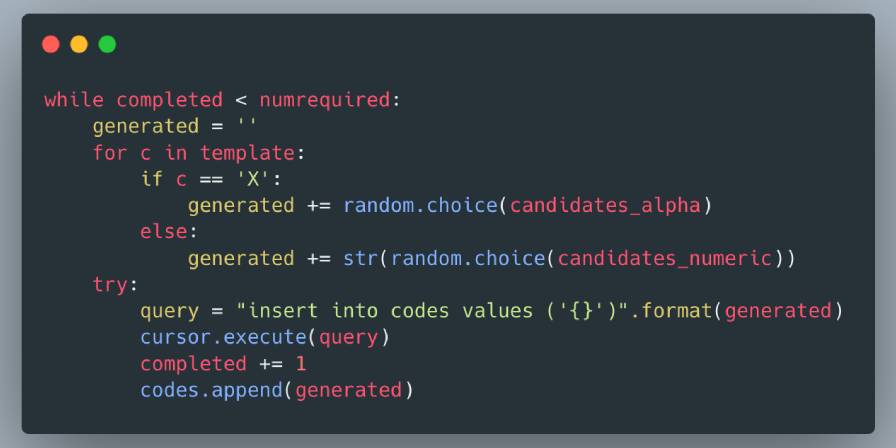Click the number 1 in completed increment

click(301, 364)
